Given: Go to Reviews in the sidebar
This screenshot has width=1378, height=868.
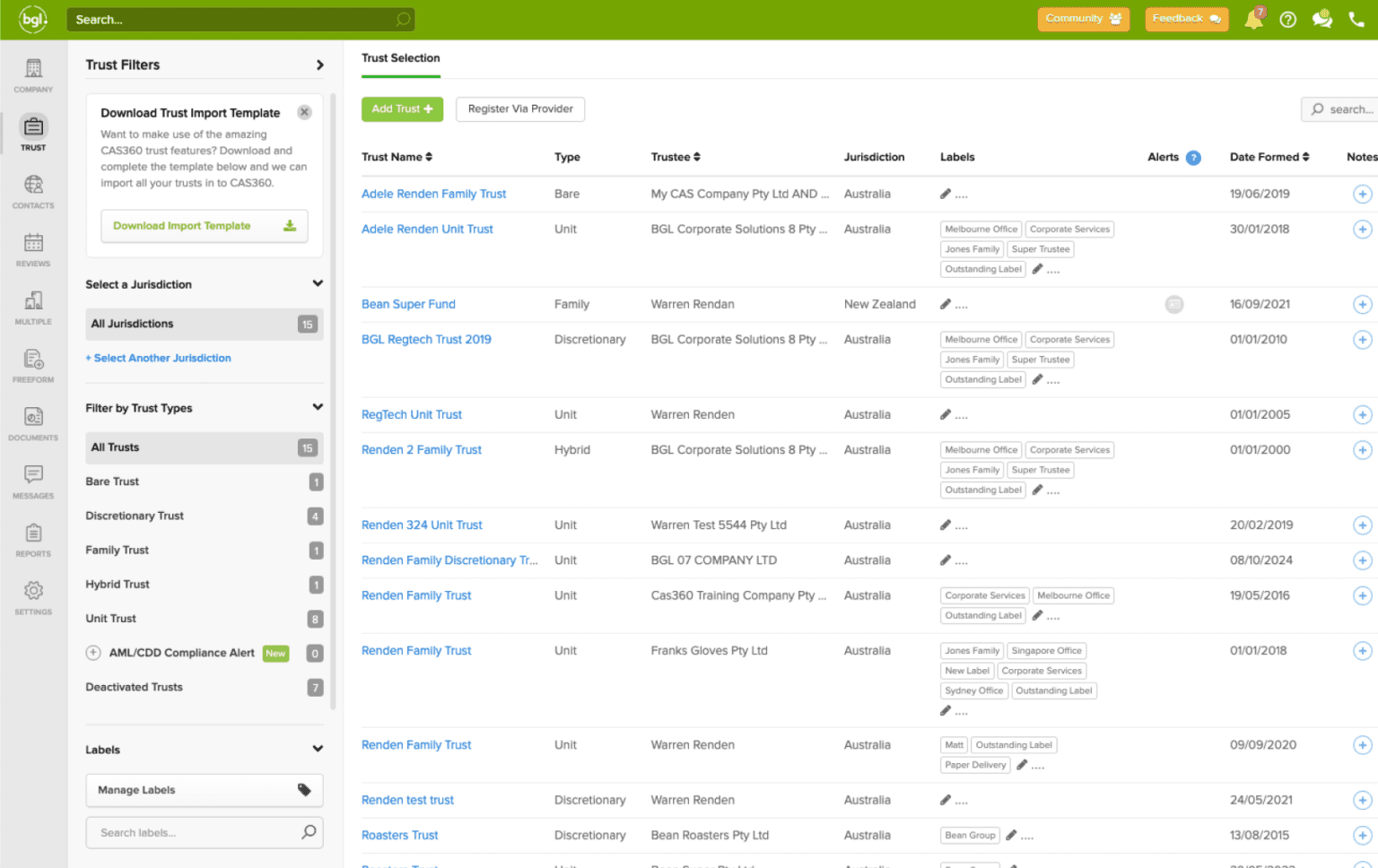Looking at the screenshot, I should pyautogui.click(x=33, y=249).
